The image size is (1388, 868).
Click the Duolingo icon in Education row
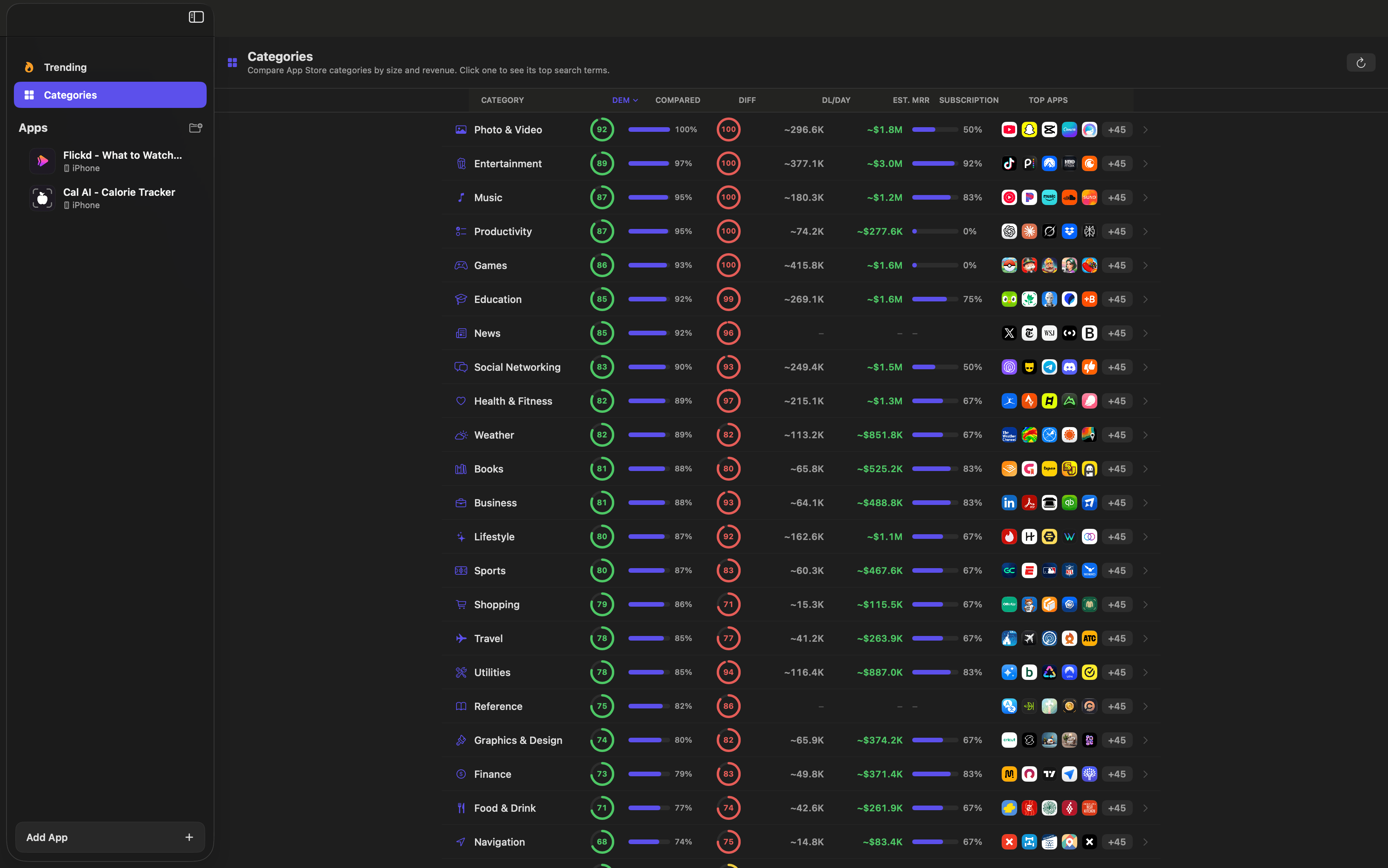[1009, 299]
